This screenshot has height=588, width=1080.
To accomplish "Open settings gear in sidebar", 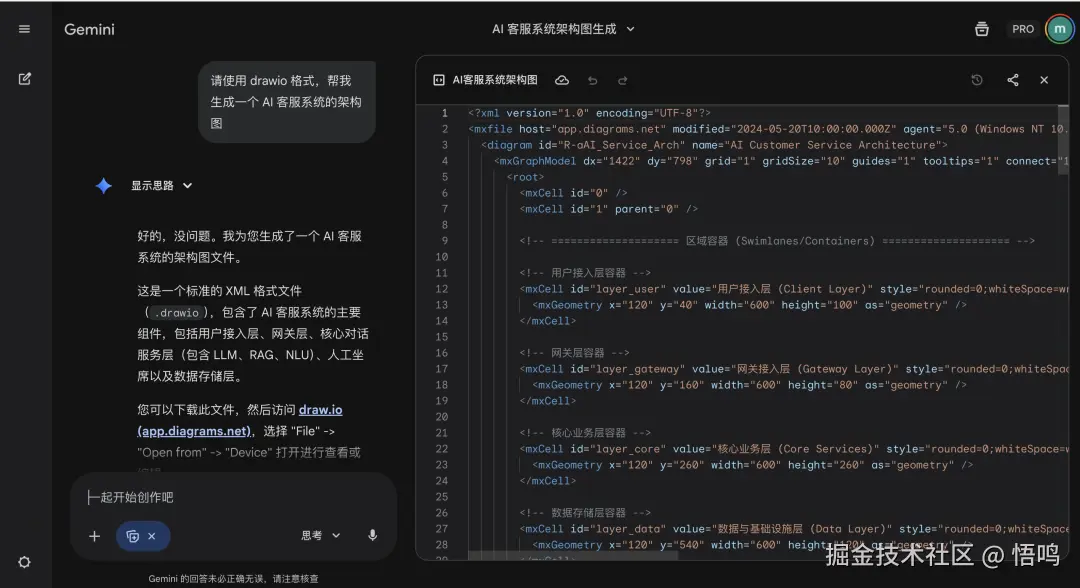I will tap(24, 562).
